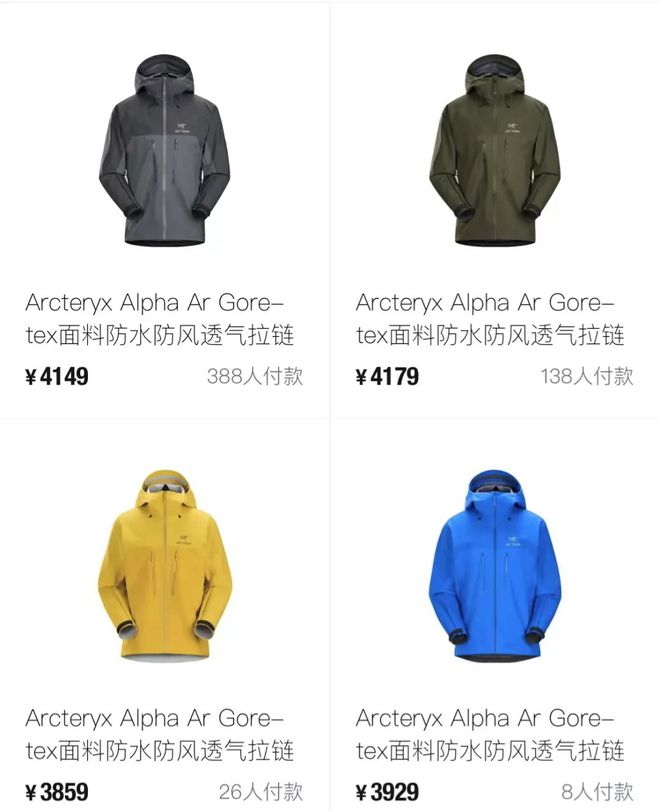Click the Arcteryx logo on gray jacket
Screen dimensions: 660x811
tap(181, 128)
